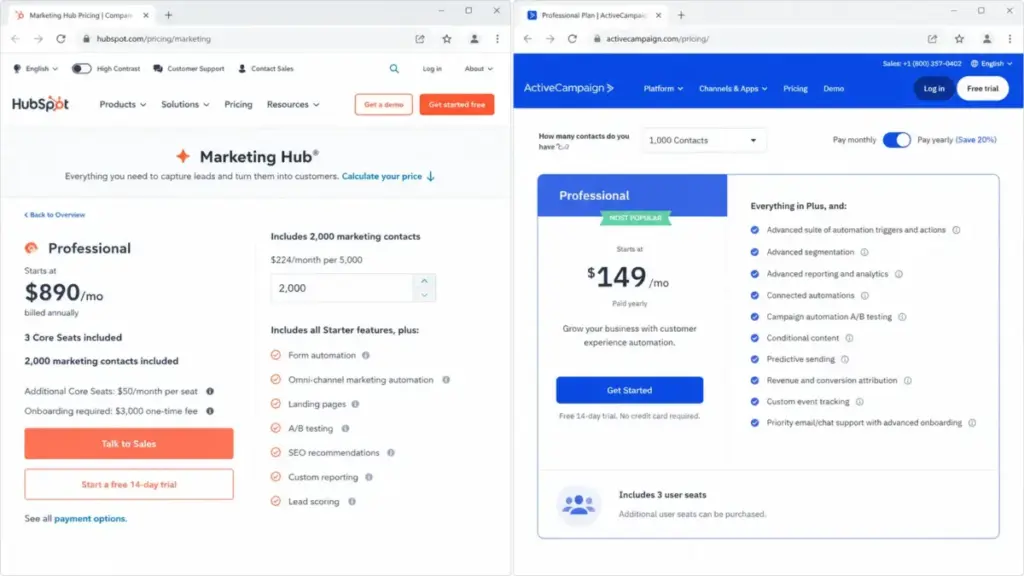Click ActiveCampaign Log in button
The height and width of the screenshot is (576, 1024).
pyautogui.click(x=934, y=88)
